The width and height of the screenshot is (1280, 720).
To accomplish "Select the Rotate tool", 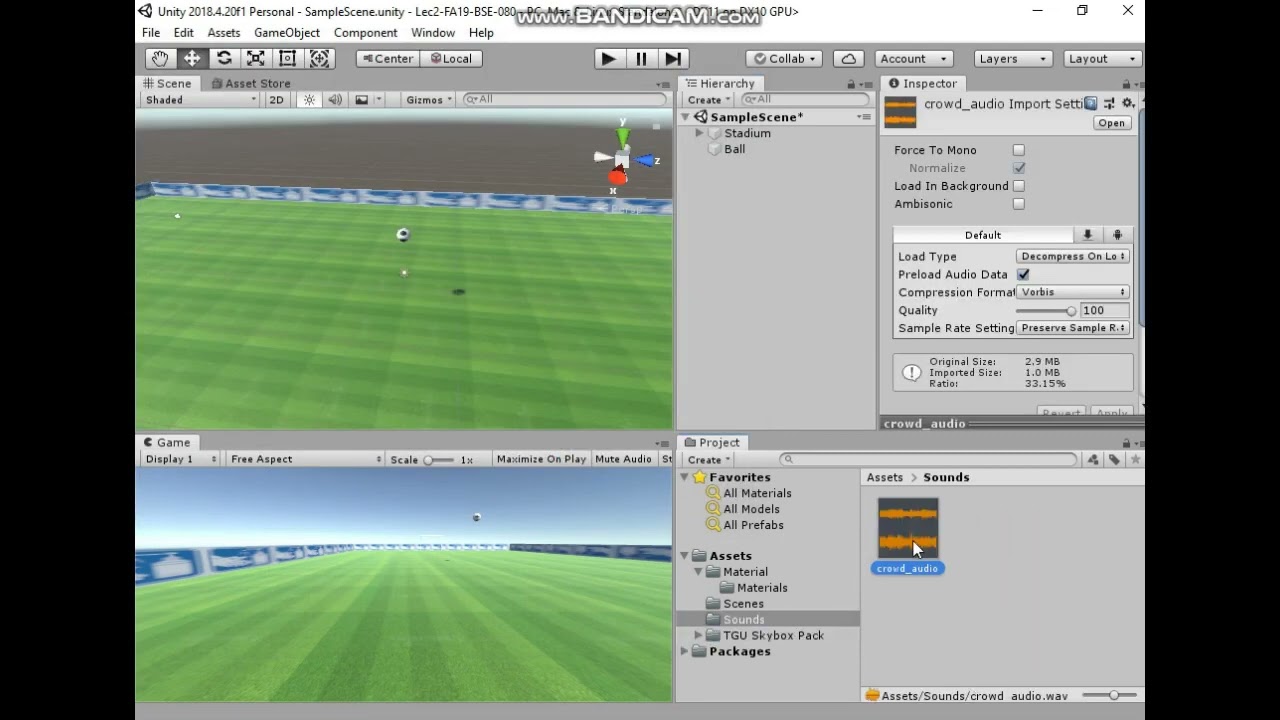I will coord(224,58).
